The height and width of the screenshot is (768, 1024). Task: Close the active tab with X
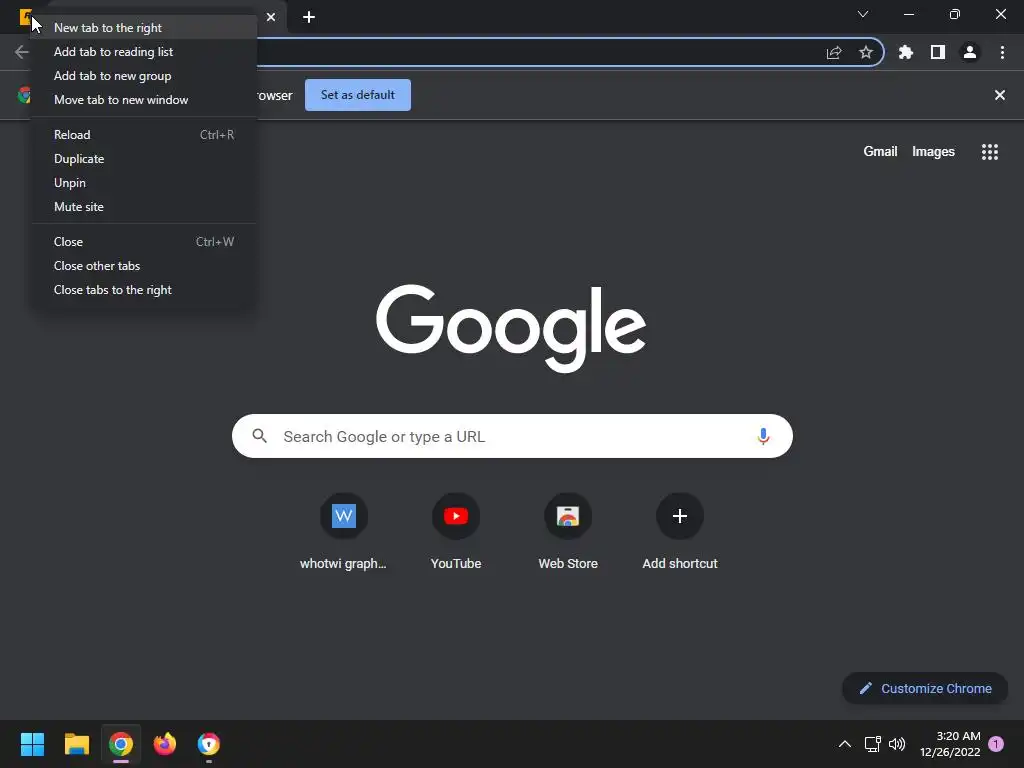click(x=271, y=17)
